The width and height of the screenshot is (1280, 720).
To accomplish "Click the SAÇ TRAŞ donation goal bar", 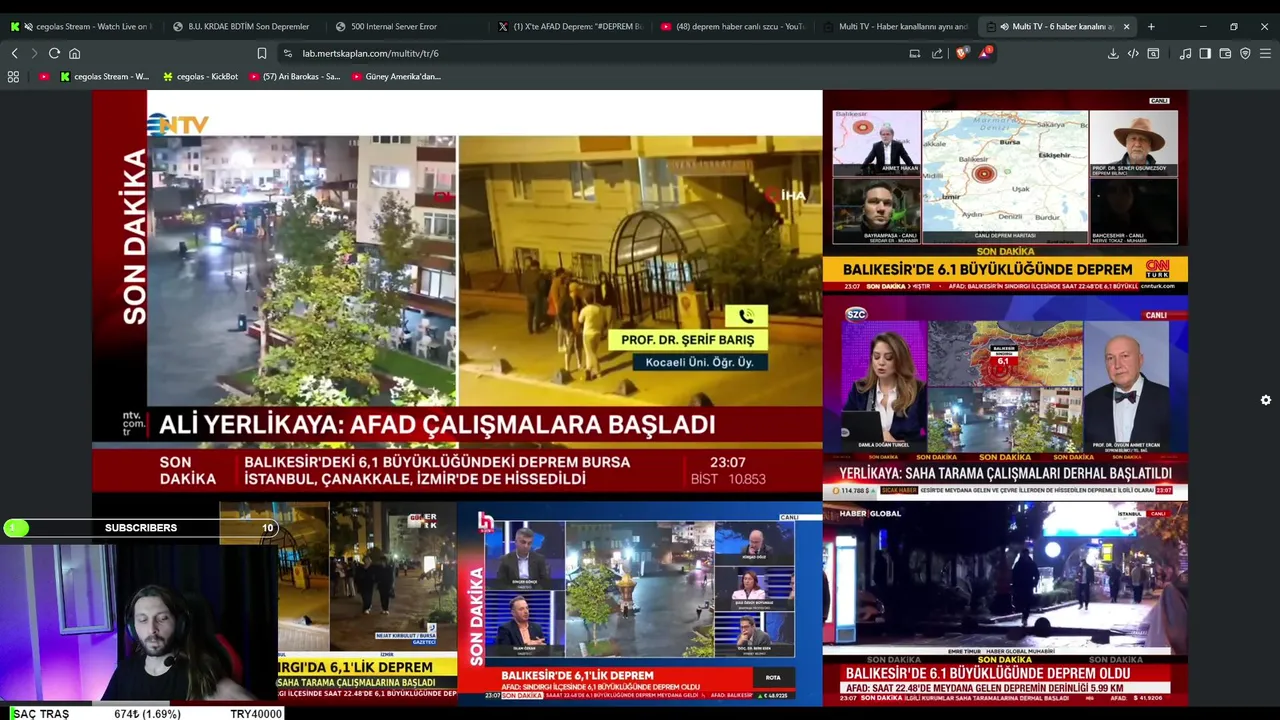I will click(x=142, y=713).
